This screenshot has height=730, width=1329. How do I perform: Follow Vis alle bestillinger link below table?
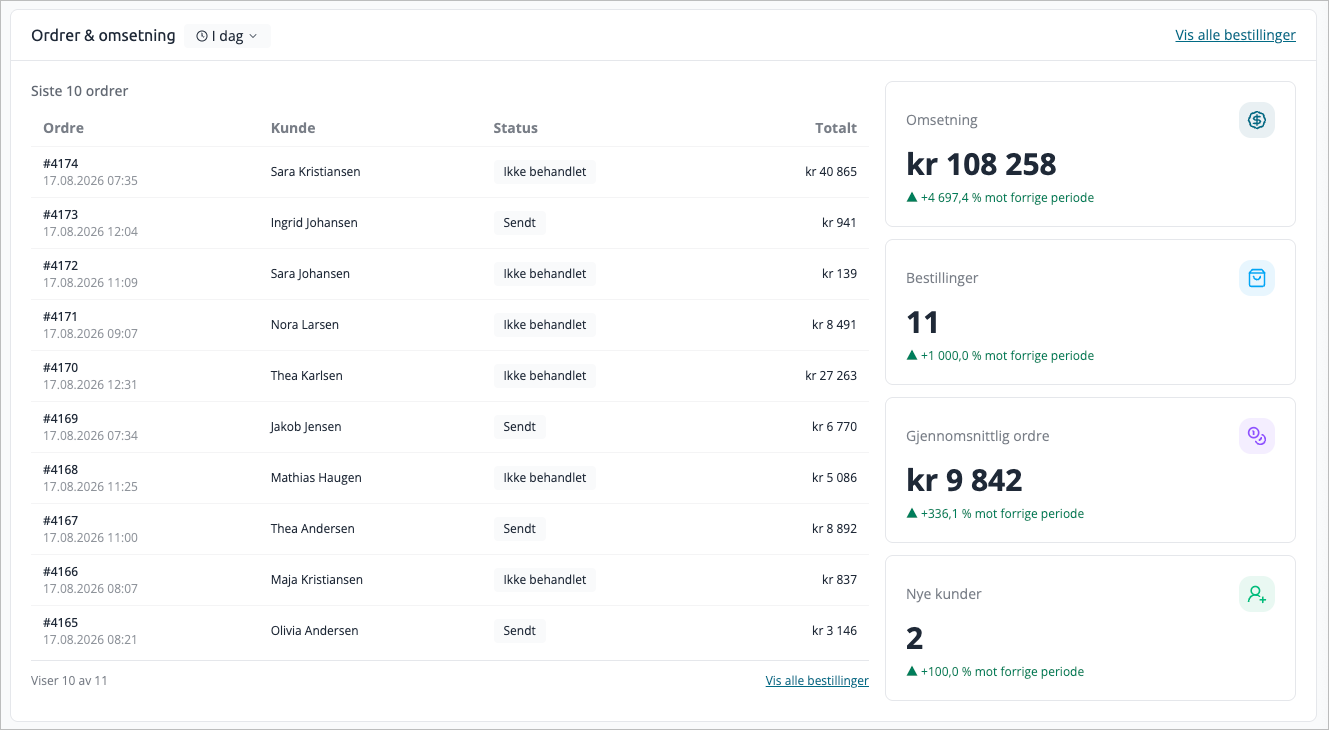click(x=817, y=681)
